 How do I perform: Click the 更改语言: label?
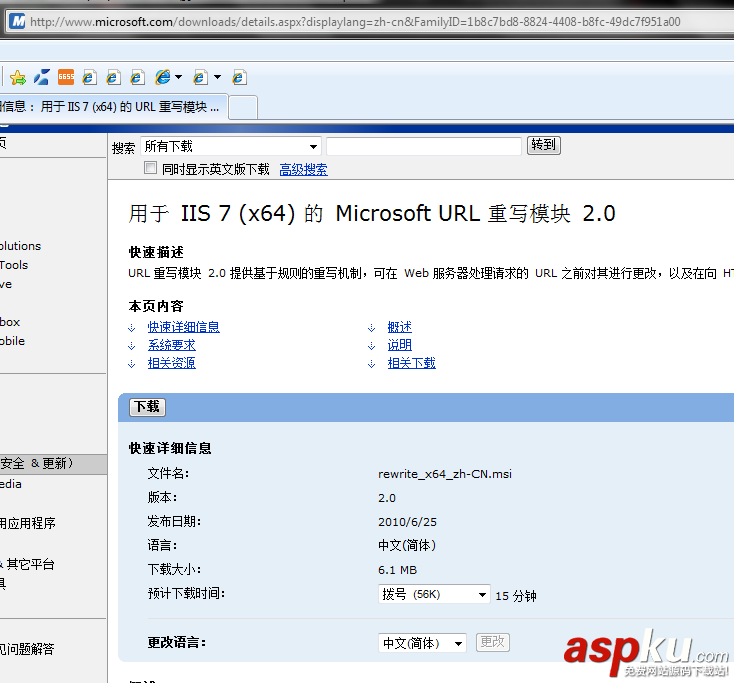point(177,642)
